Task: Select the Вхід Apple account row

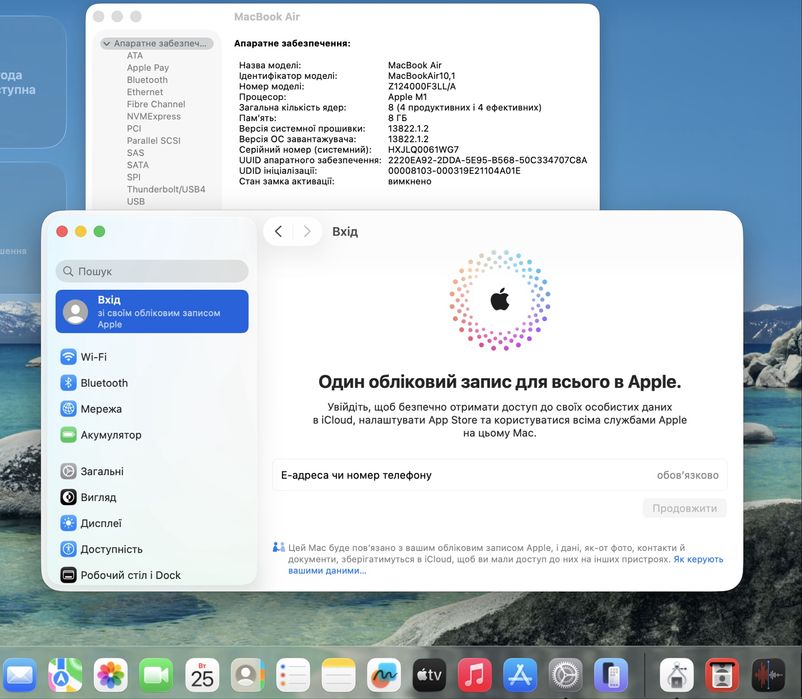Action: [152, 311]
